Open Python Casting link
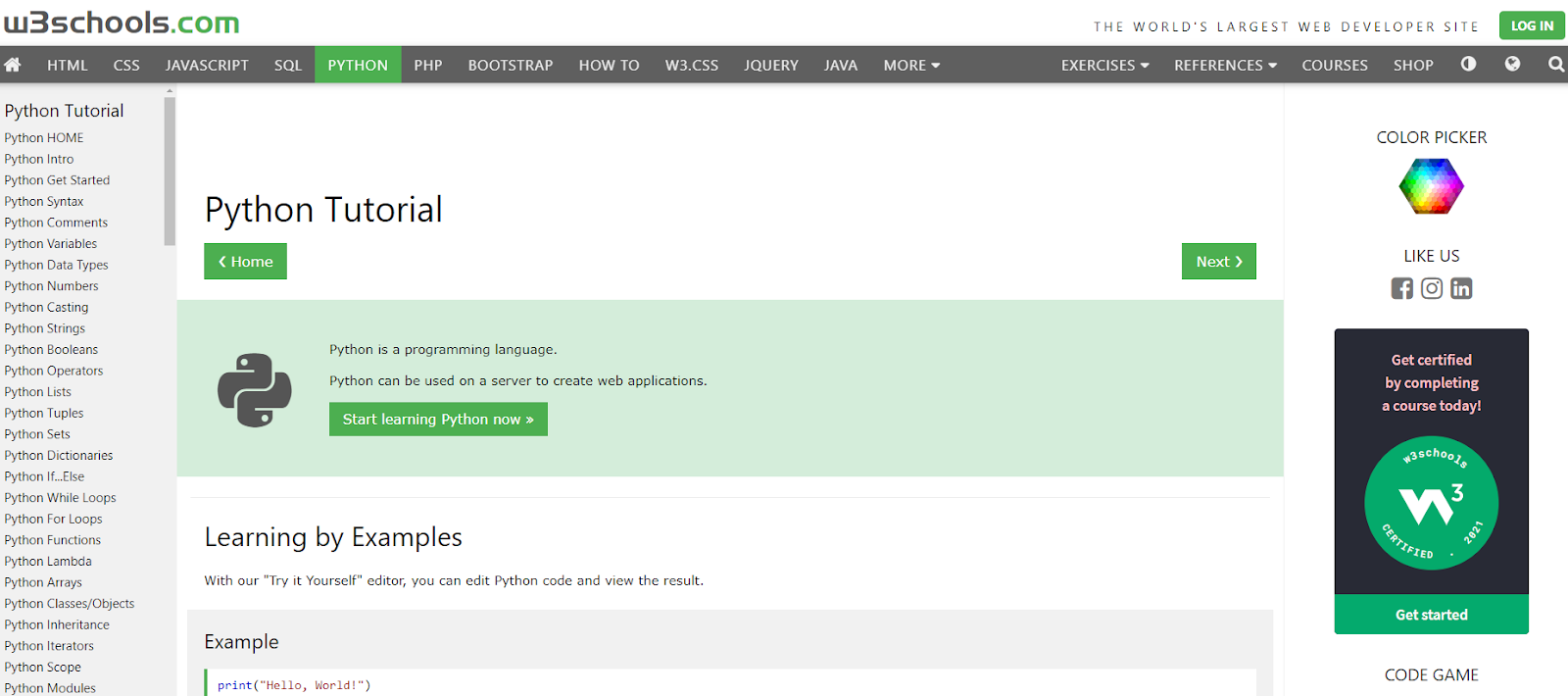 click(x=46, y=308)
